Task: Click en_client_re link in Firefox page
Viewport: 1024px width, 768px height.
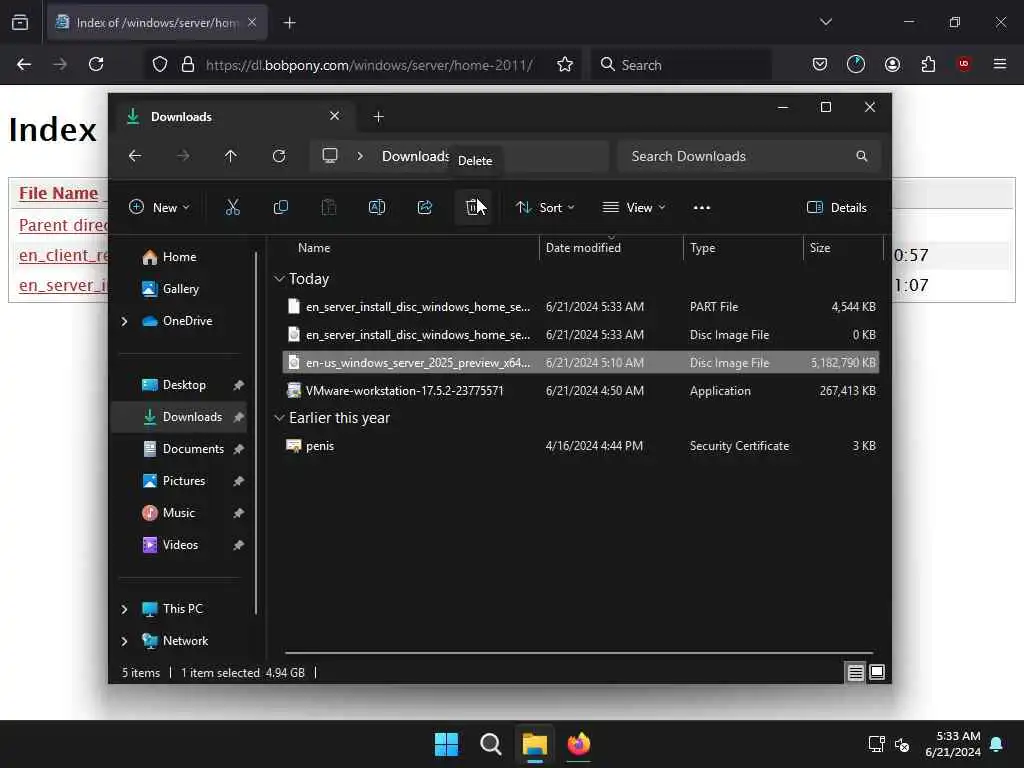Action: (x=63, y=255)
